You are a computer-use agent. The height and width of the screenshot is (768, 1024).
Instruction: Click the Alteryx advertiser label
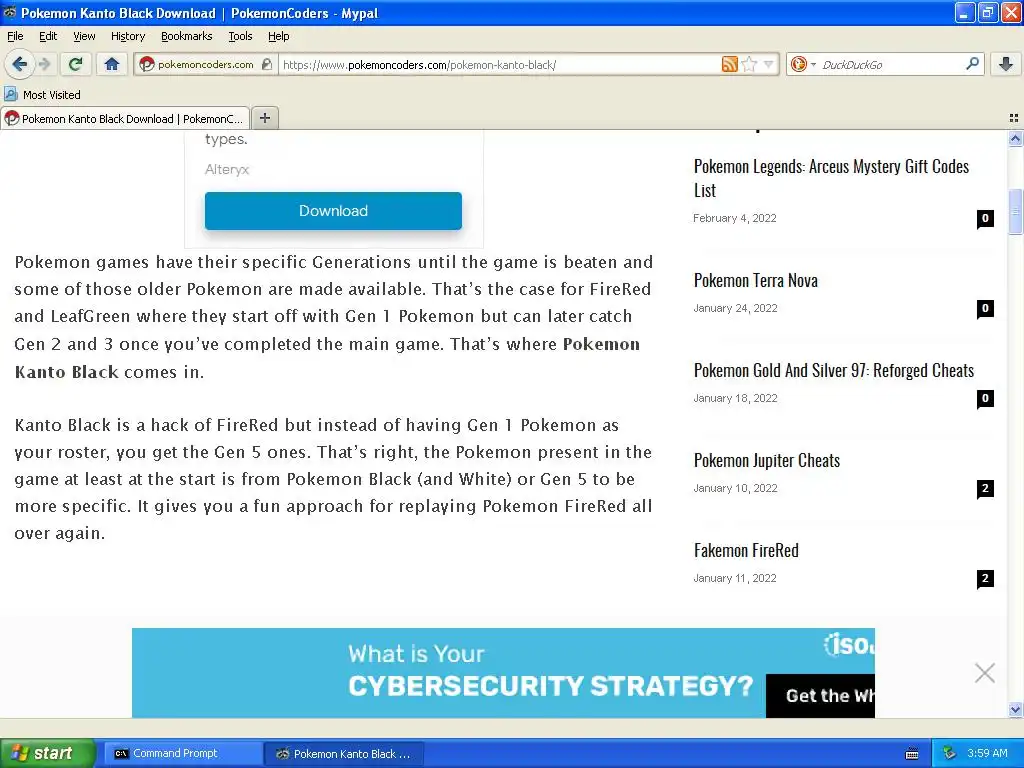click(227, 170)
